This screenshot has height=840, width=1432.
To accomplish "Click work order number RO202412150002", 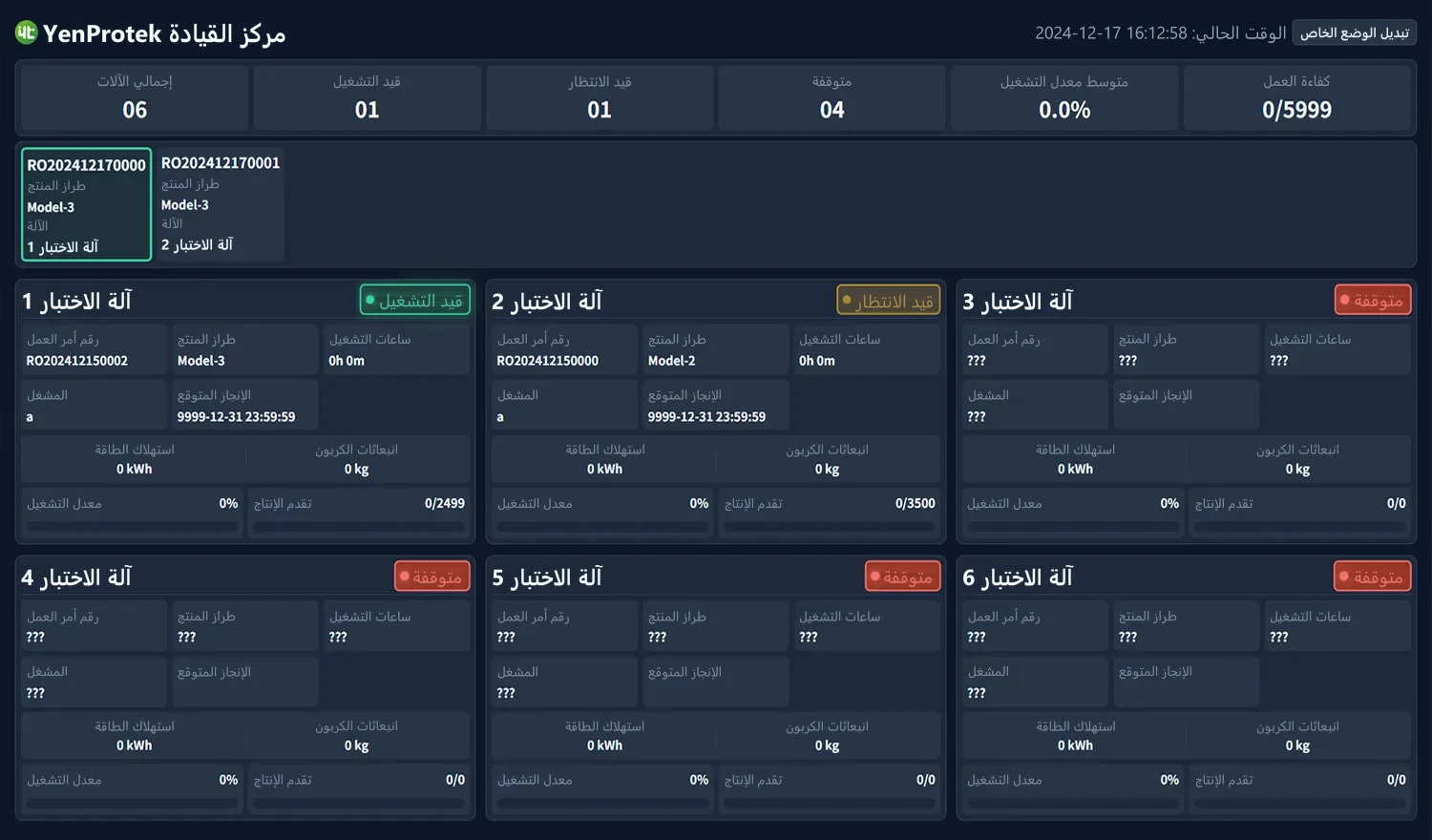I will (x=77, y=361).
